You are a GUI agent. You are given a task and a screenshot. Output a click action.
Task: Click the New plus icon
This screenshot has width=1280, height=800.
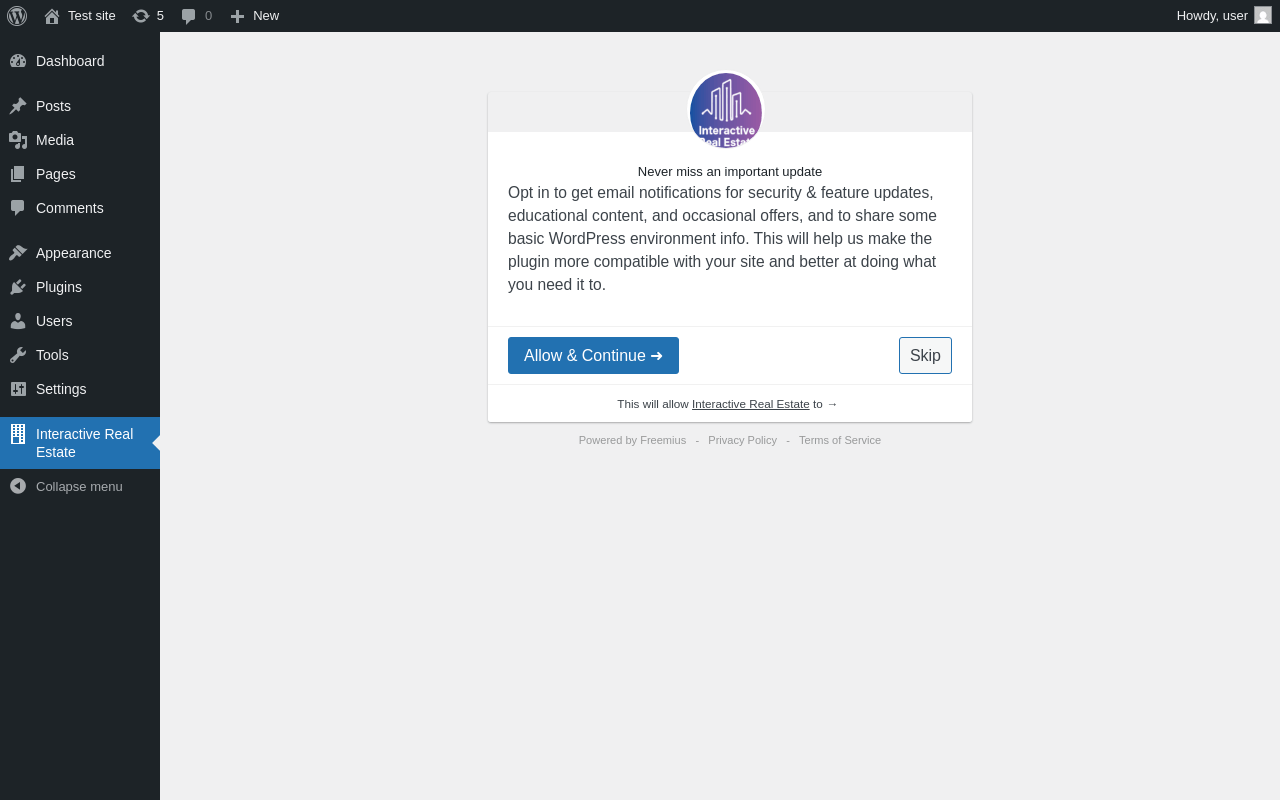237,16
